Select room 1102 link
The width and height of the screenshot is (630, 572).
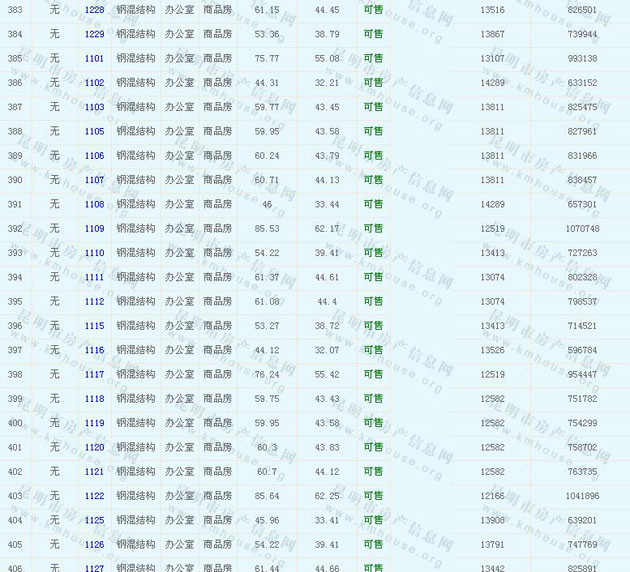coord(94,83)
